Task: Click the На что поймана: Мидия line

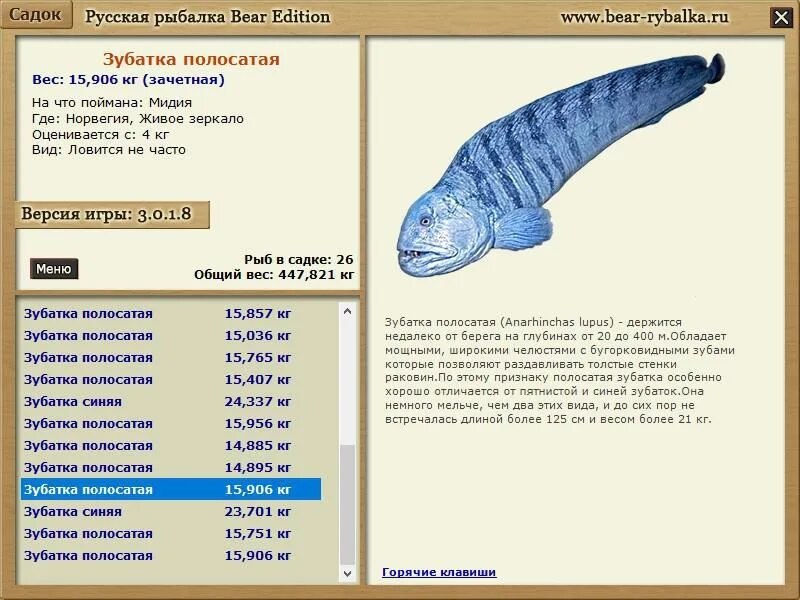Action: coord(112,103)
